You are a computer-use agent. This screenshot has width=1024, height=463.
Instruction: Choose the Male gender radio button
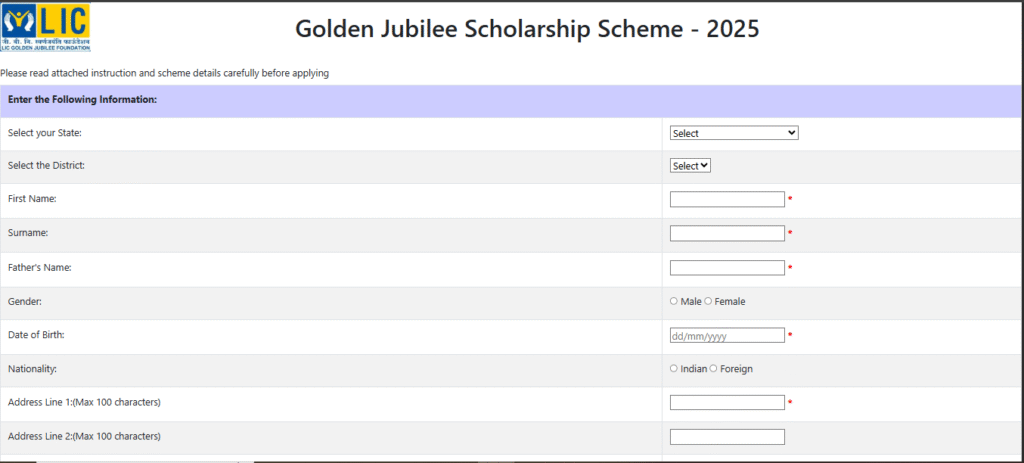pyautogui.click(x=674, y=302)
